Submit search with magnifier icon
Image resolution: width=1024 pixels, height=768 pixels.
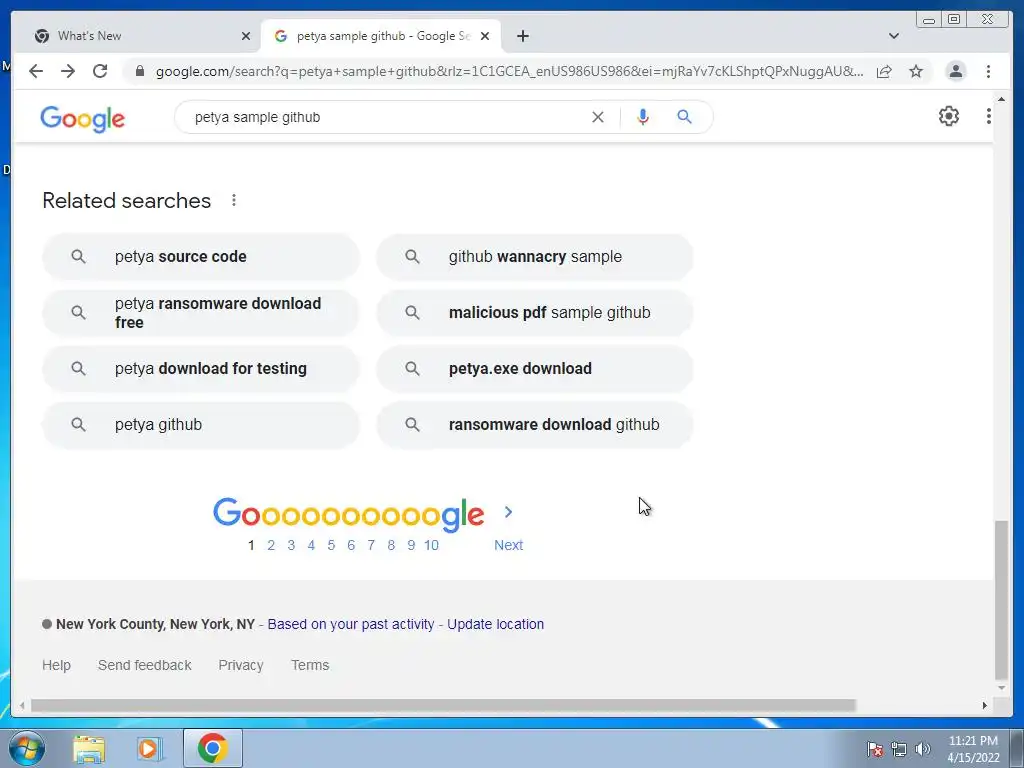point(684,117)
